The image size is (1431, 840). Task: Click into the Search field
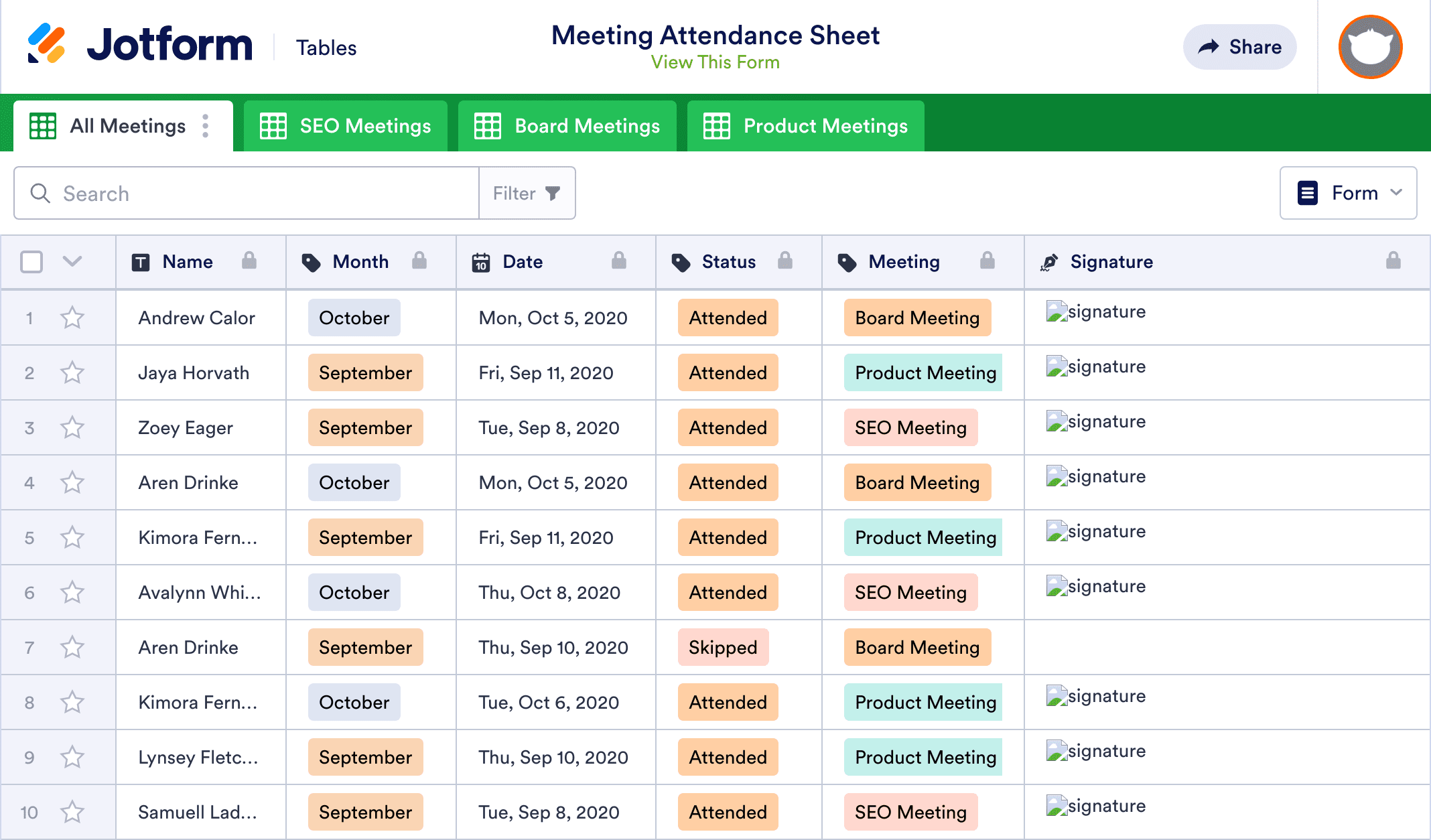255,194
